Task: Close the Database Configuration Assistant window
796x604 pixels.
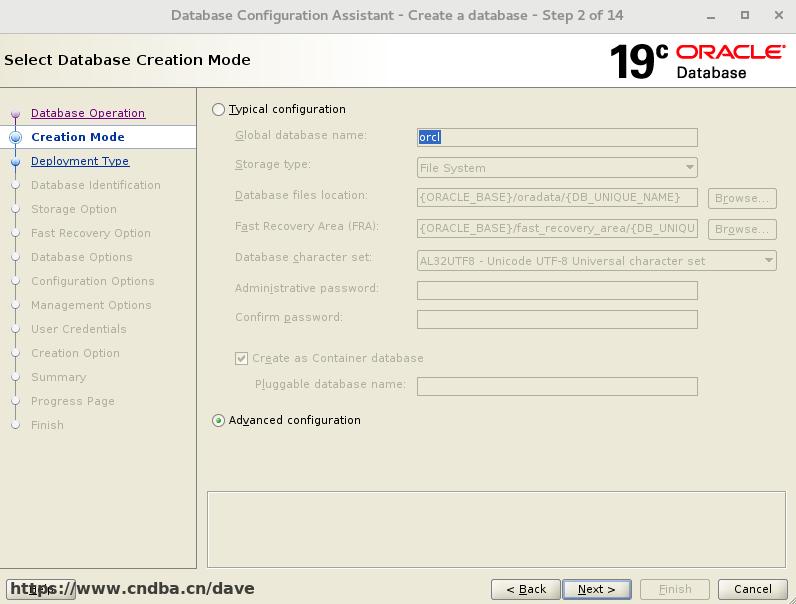Action: point(779,15)
